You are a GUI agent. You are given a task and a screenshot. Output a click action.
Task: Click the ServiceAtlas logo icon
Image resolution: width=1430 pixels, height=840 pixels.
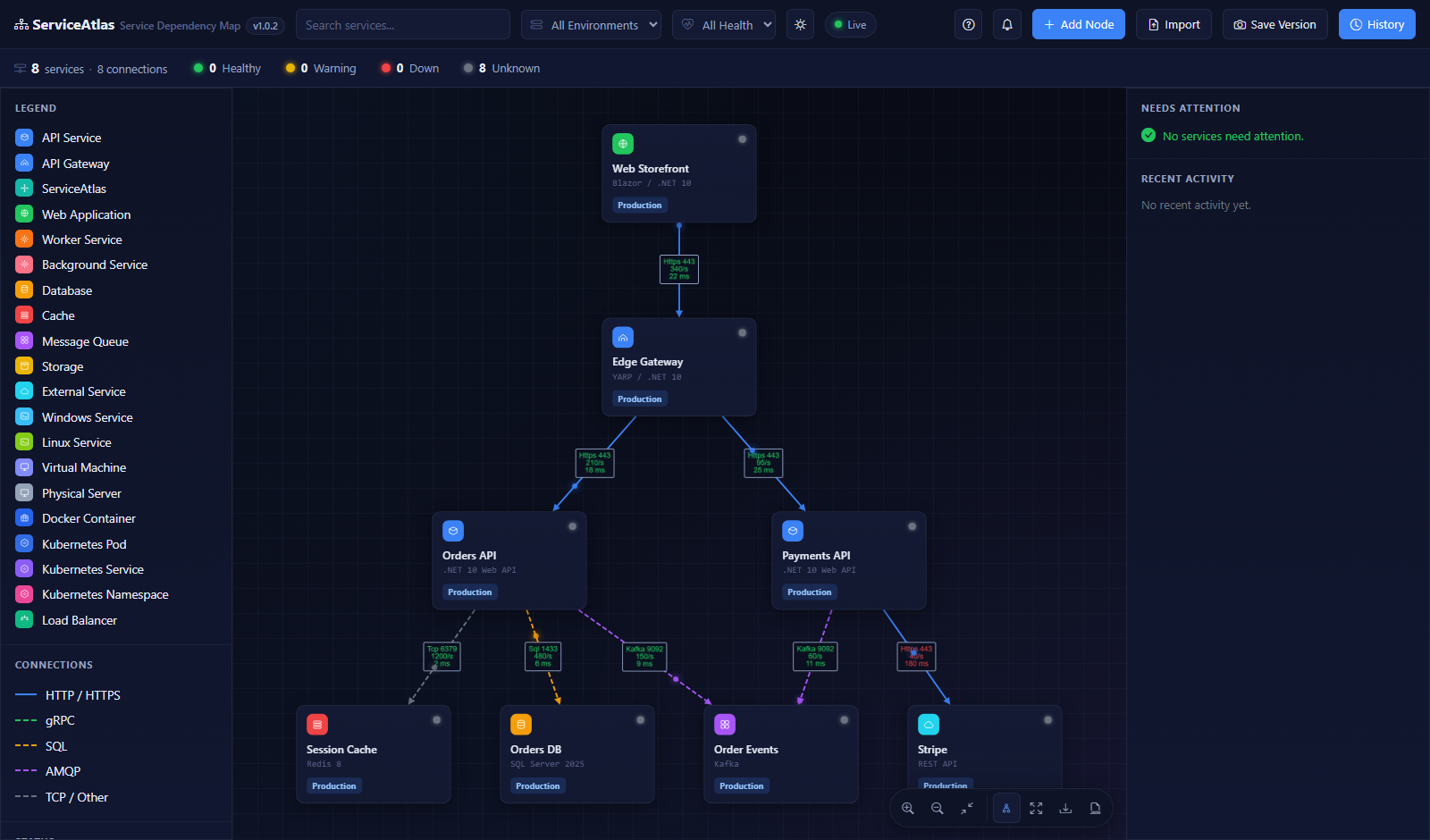pyautogui.click(x=21, y=25)
